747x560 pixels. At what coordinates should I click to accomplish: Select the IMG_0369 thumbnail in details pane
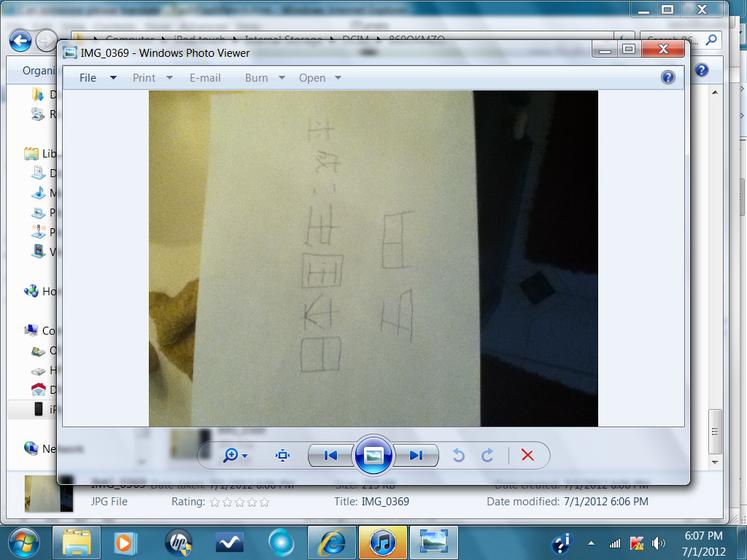49,493
